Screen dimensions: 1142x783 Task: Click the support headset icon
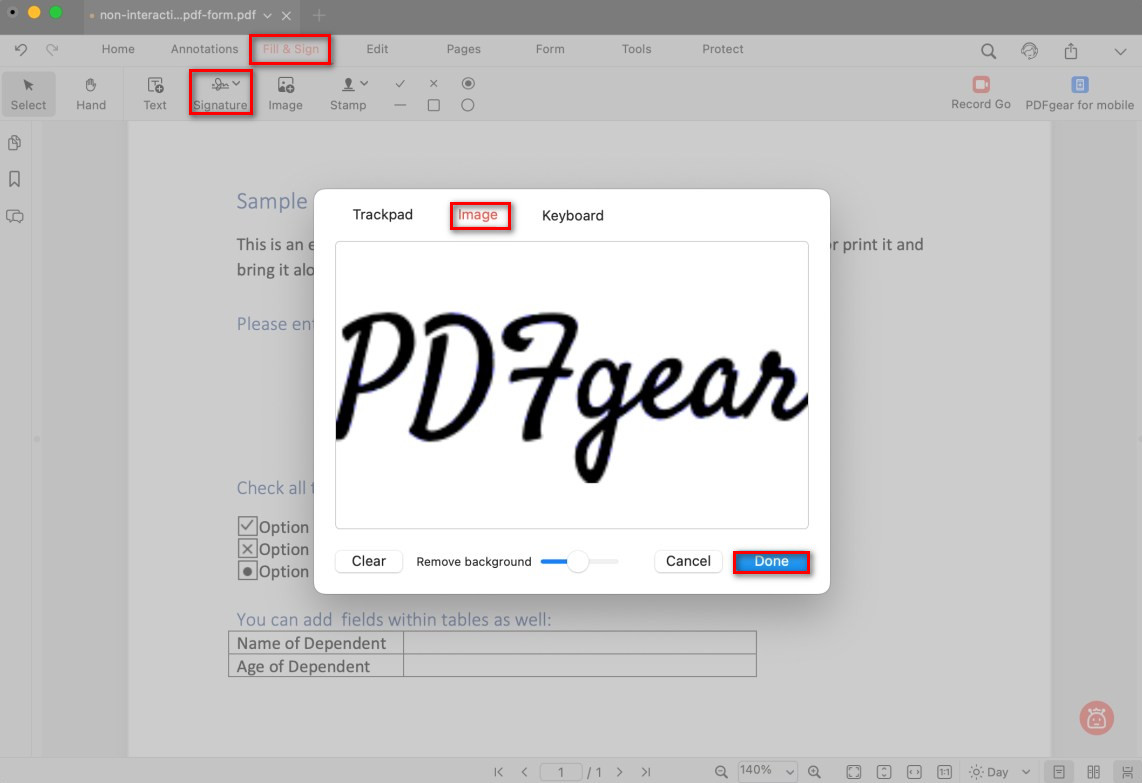point(1029,51)
